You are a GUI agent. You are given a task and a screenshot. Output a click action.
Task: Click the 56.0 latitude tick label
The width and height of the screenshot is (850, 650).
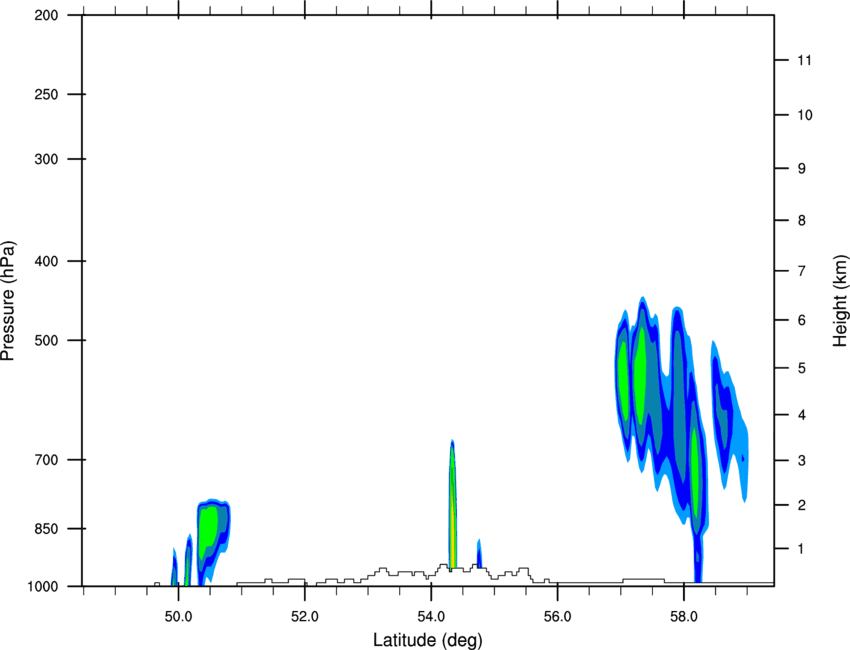(557, 617)
